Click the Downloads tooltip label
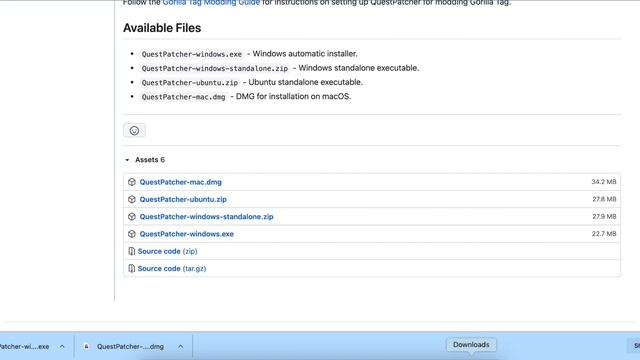Screen dimensions: 640x360 pos(471,345)
